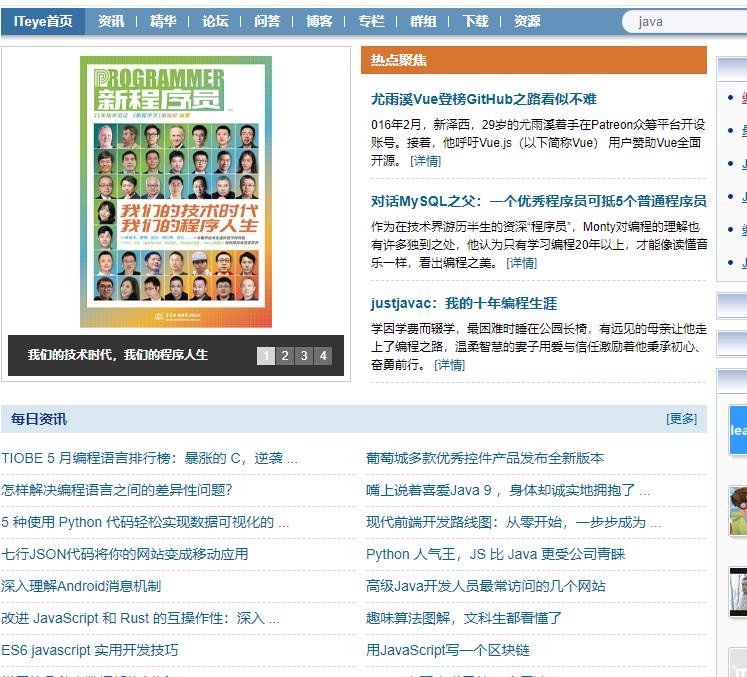Open 趣味算法图解，文科生都看懂了
The width and height of the screenshot is (747, 677).
(464, 618)
